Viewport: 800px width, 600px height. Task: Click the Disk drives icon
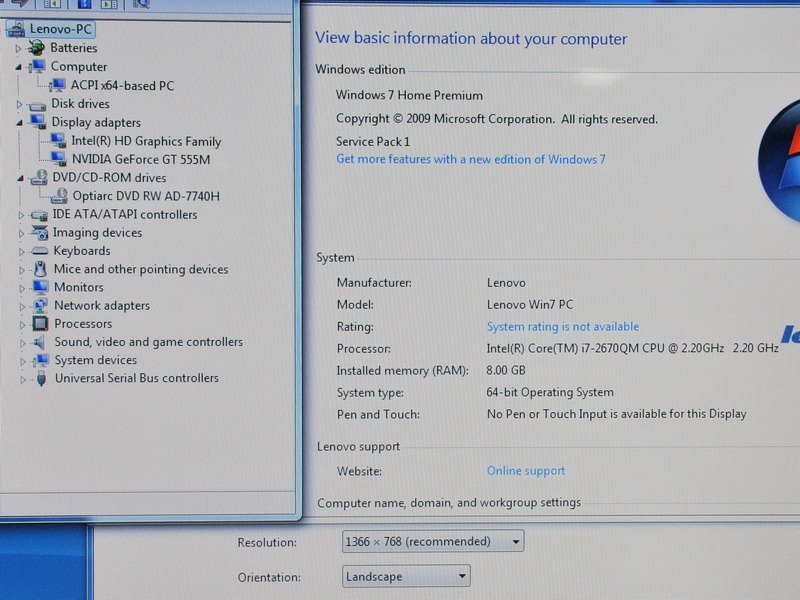[37, 105]
